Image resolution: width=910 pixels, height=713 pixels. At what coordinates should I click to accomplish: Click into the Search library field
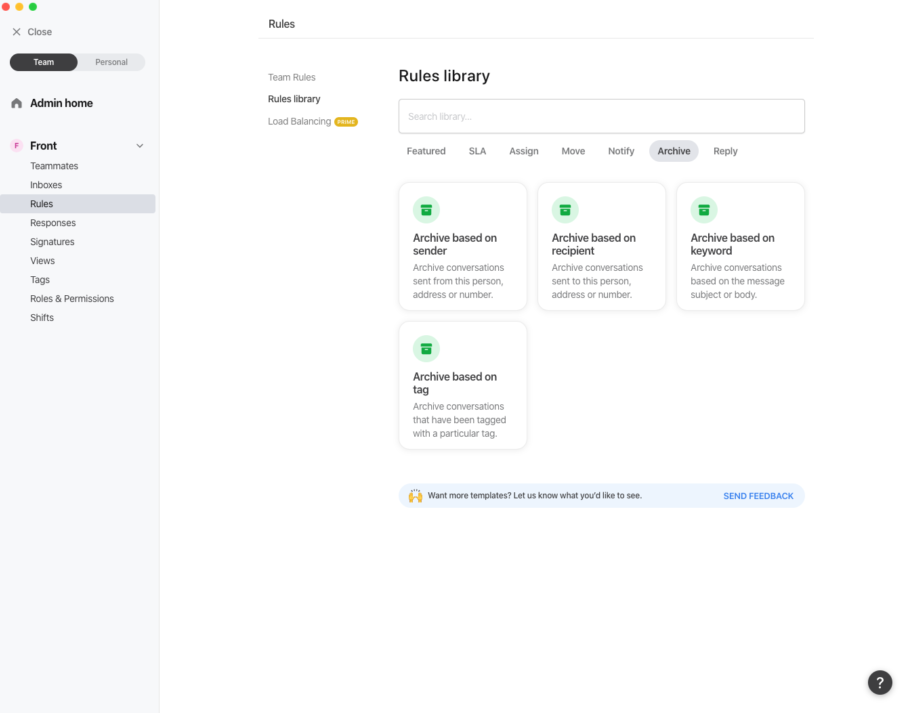(x=601, y=117)
